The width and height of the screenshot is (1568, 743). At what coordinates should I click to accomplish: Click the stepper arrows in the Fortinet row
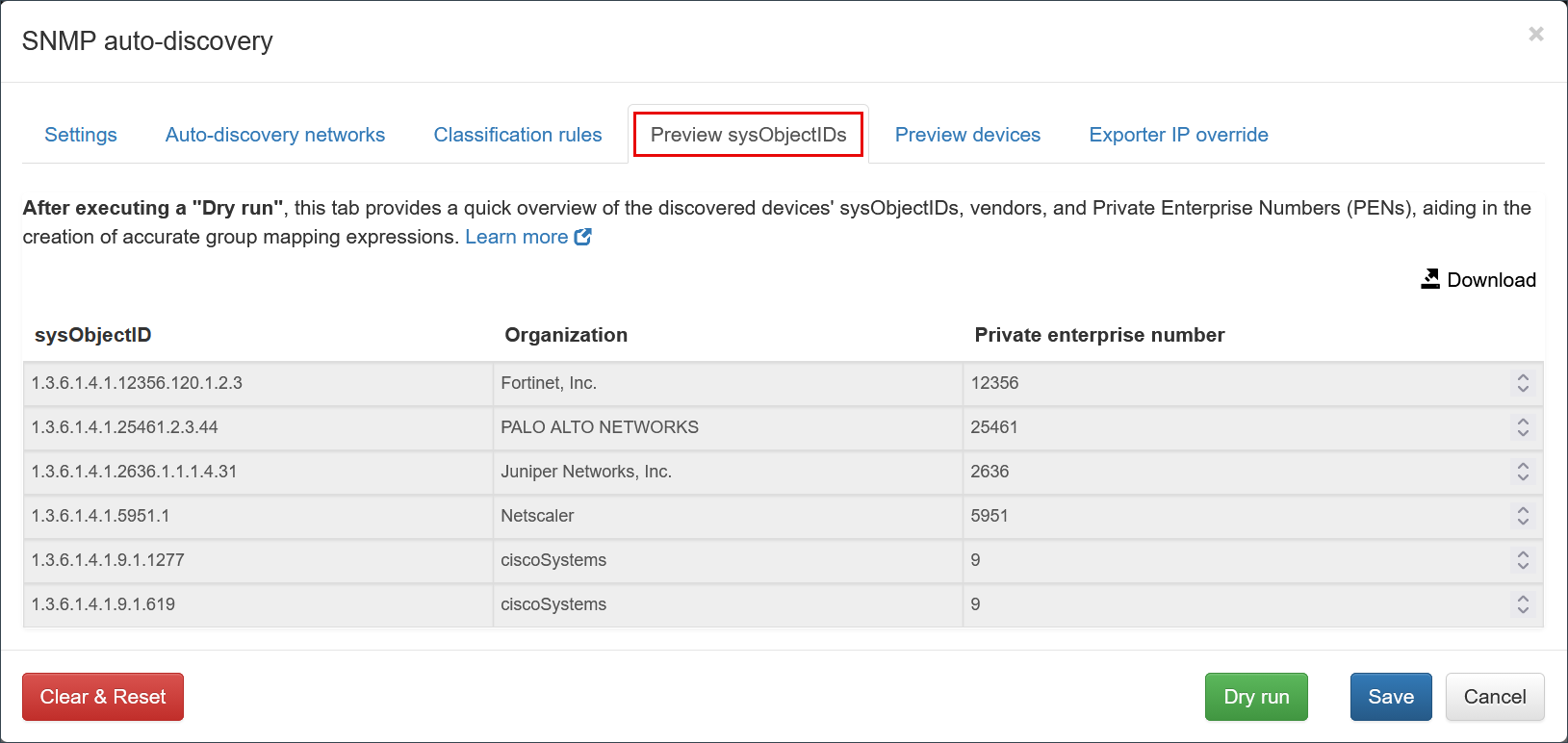[x=1523, y=383]
